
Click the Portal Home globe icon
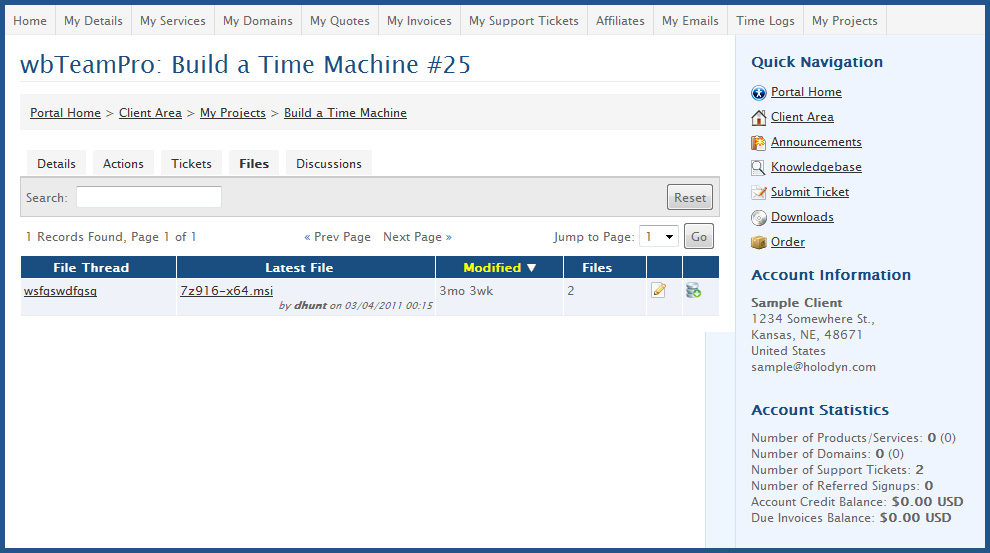pyautogui.click(x=759, y=93)
